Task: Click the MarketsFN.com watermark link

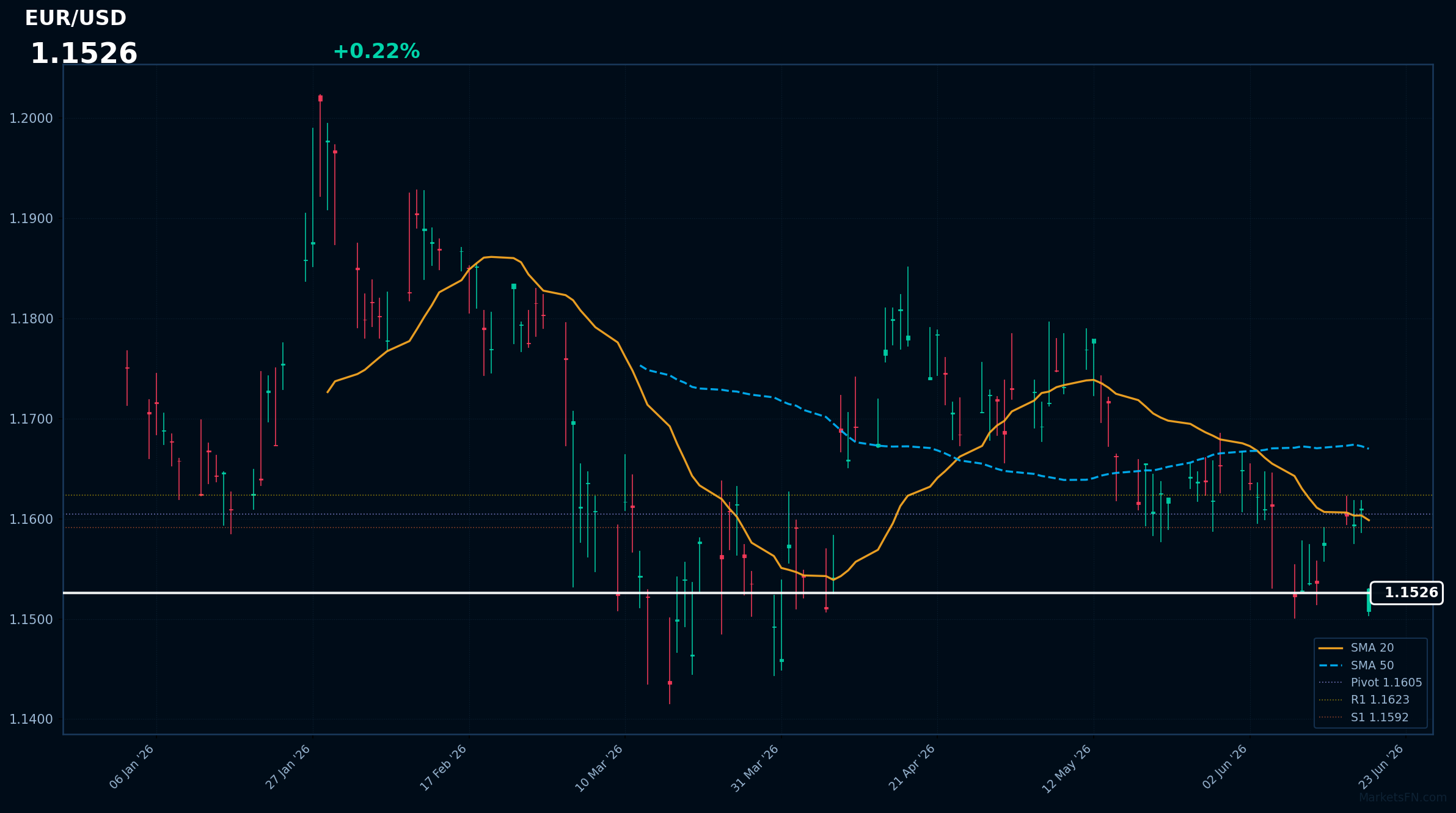Action: pos(1403,798)
